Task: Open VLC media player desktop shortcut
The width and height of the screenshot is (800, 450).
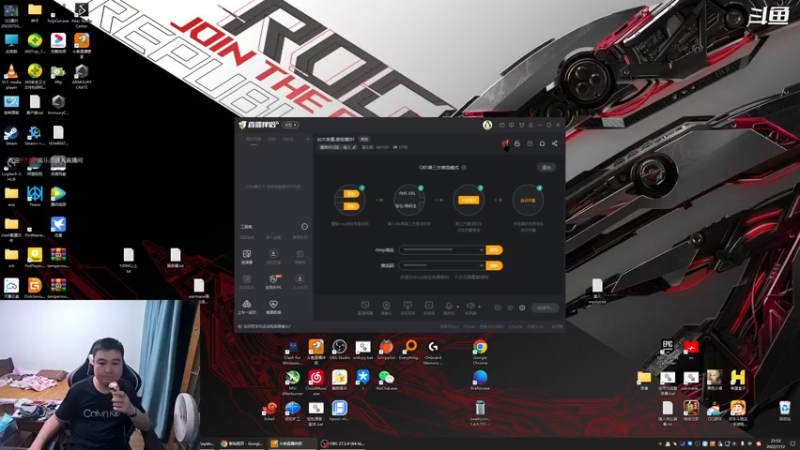Action: coord(11,77)
